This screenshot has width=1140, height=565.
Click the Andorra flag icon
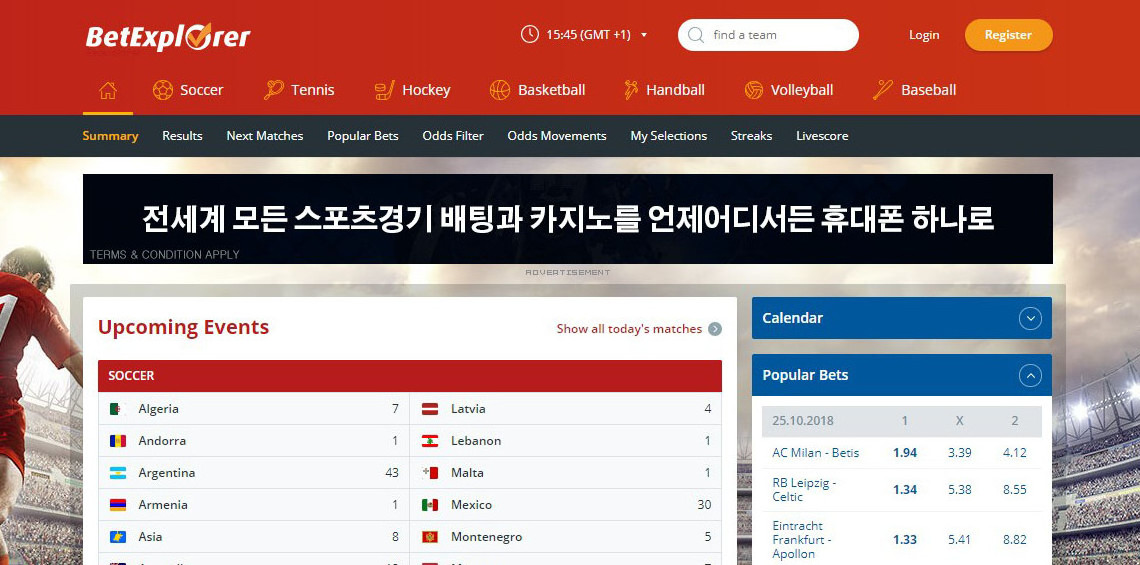tap(118, 441)
